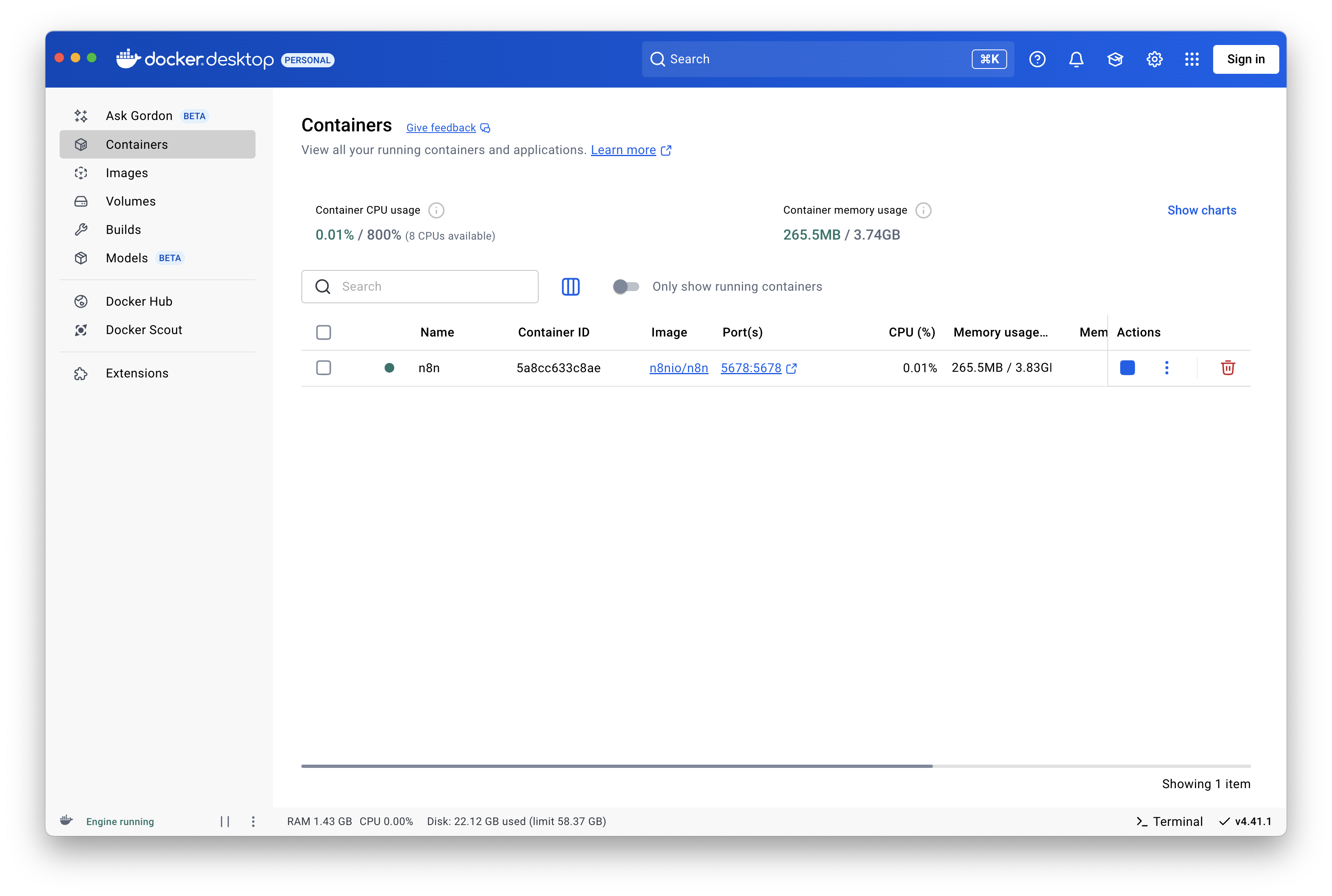Image resolution: width=1332 pixels, height=896 pixels.
Task: Open more actions for n8n container
Action: 1166,367
